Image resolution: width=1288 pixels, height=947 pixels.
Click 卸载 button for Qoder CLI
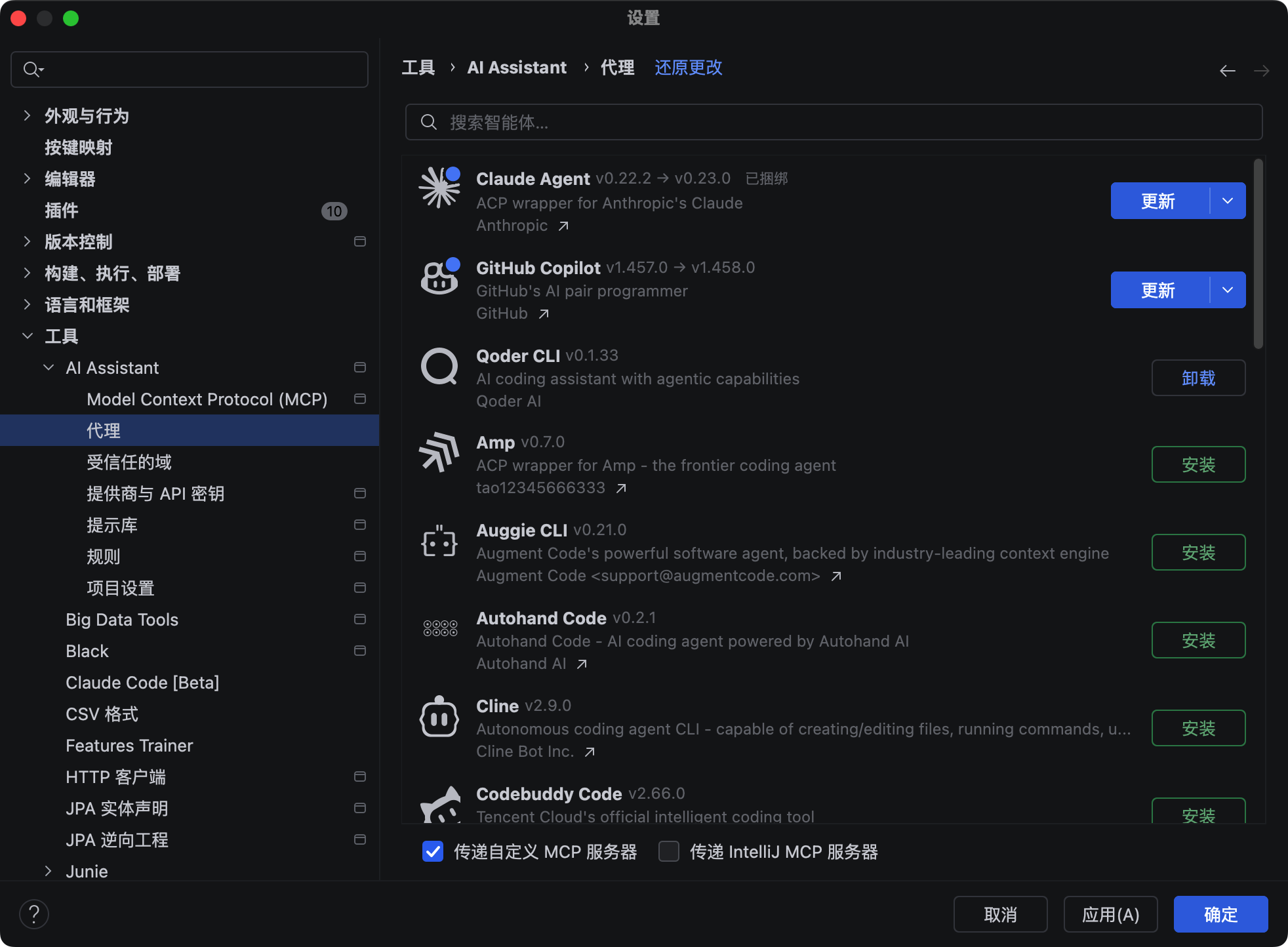click(1197, 378)
